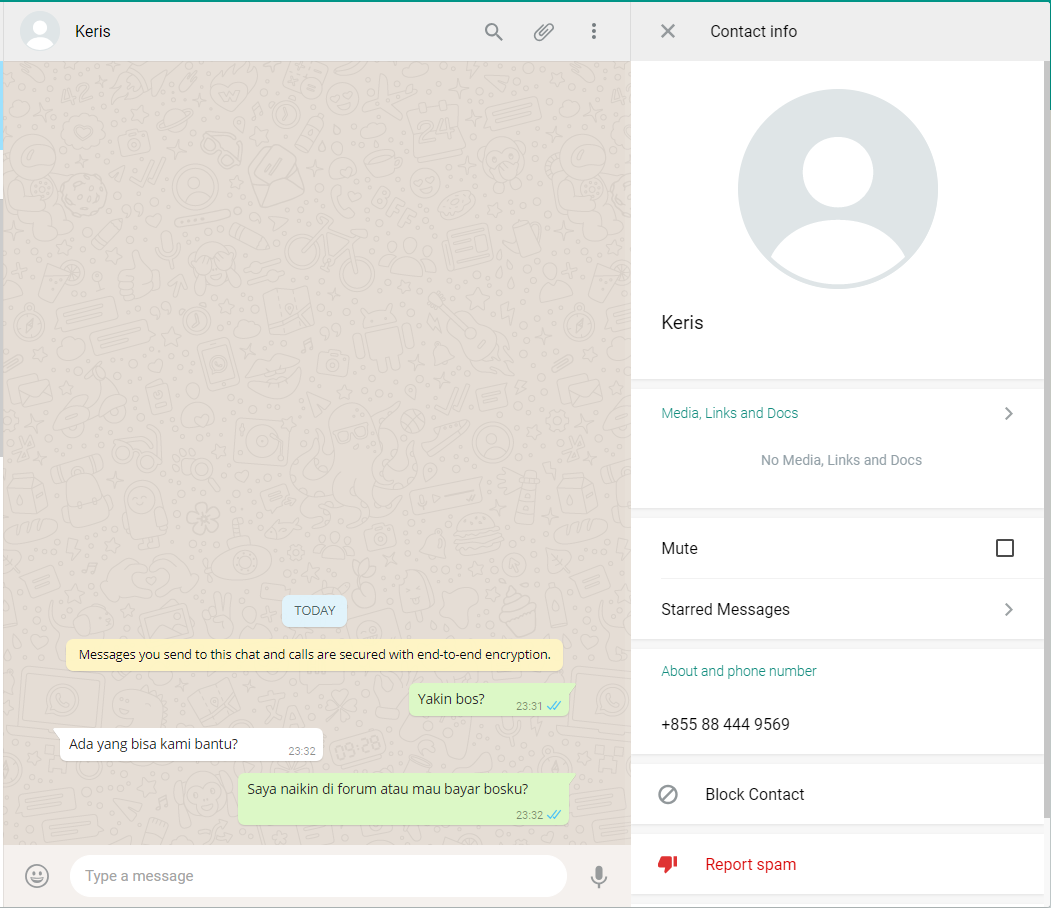Click the Block Contact icon

[x=668, y=794]
